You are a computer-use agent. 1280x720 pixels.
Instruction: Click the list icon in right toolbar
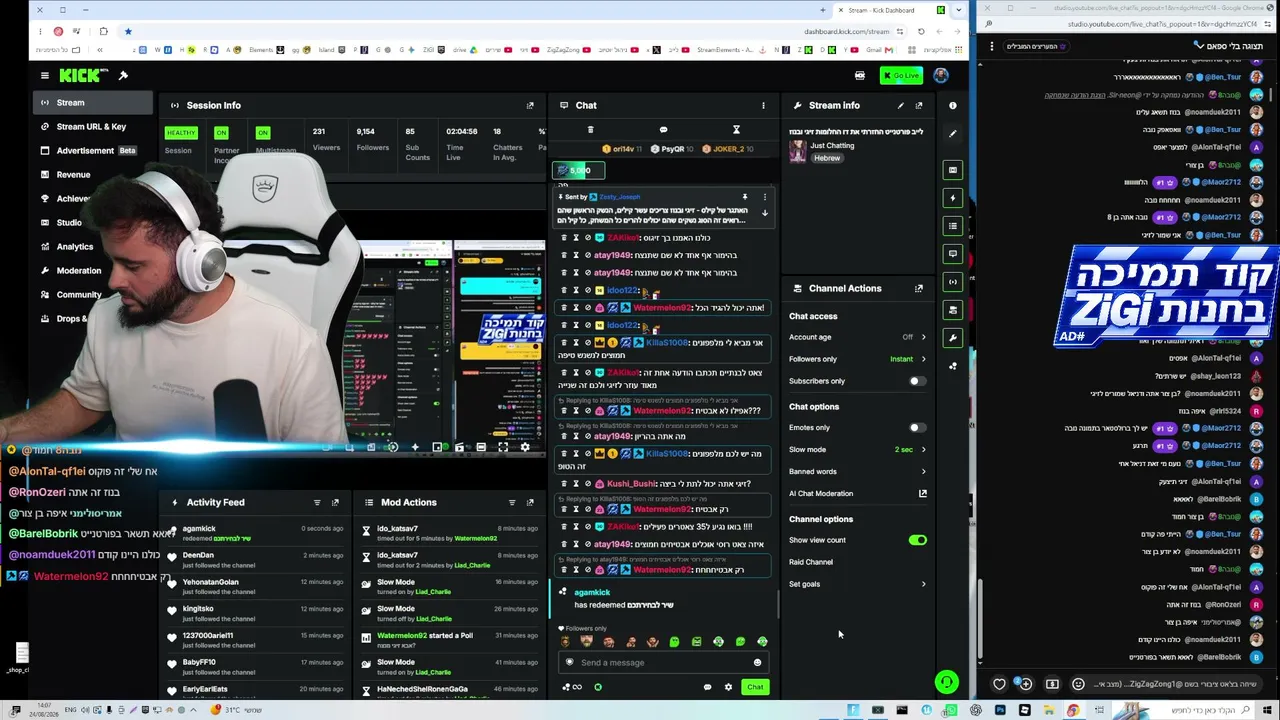tap(953, 226)
